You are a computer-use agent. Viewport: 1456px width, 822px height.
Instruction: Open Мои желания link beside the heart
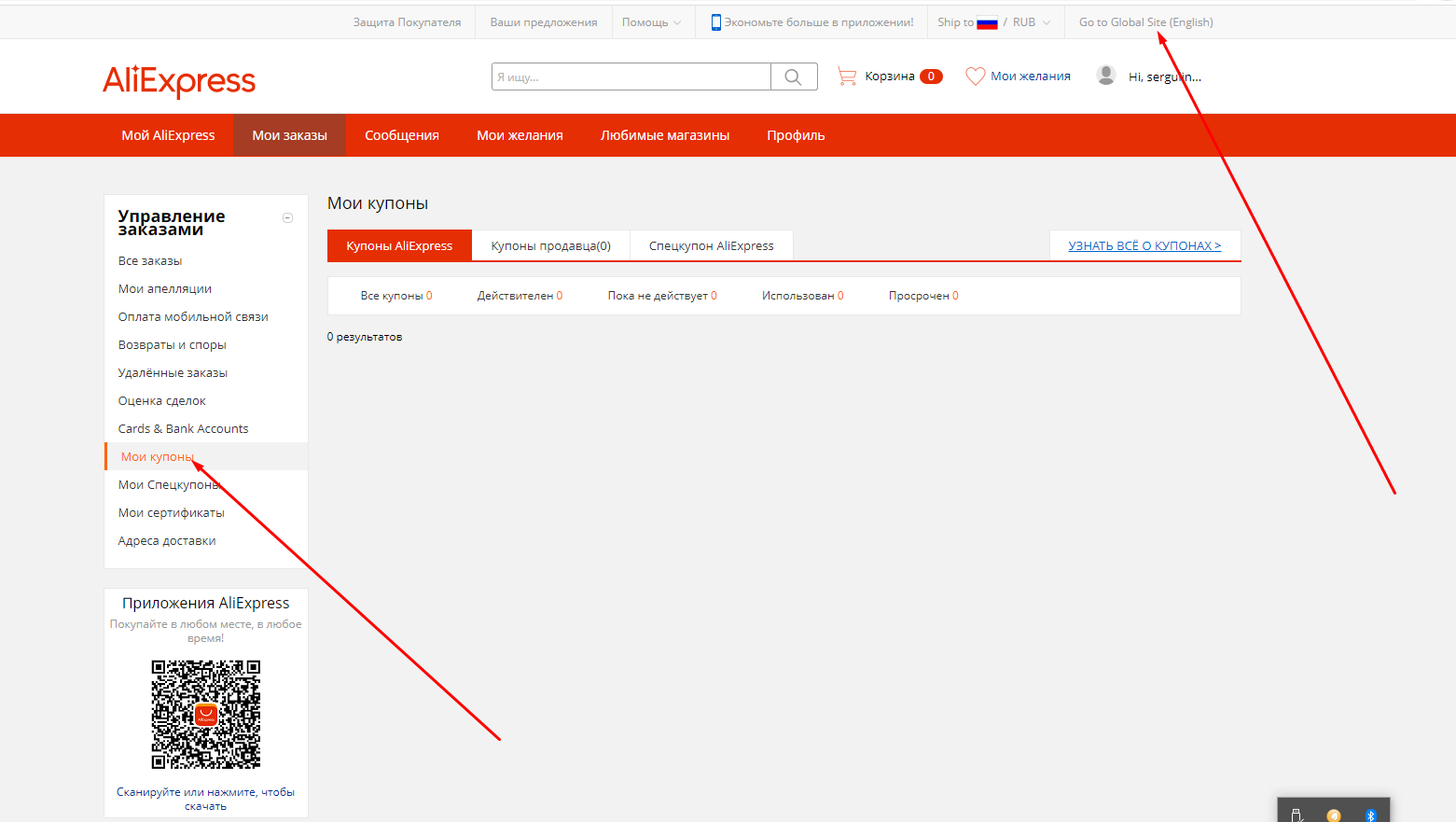(1031, 77)
